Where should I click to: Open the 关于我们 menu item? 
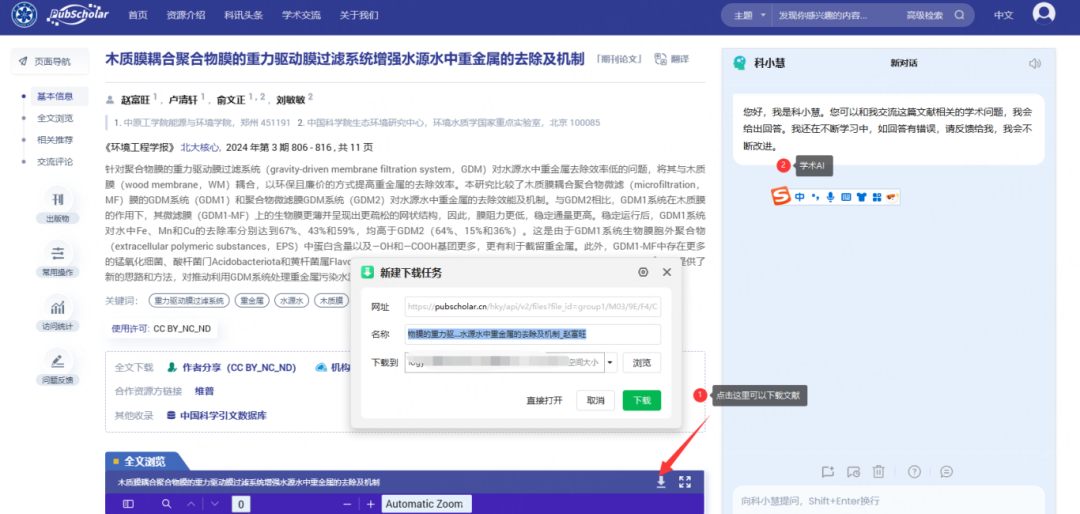(x=359, y=15)
